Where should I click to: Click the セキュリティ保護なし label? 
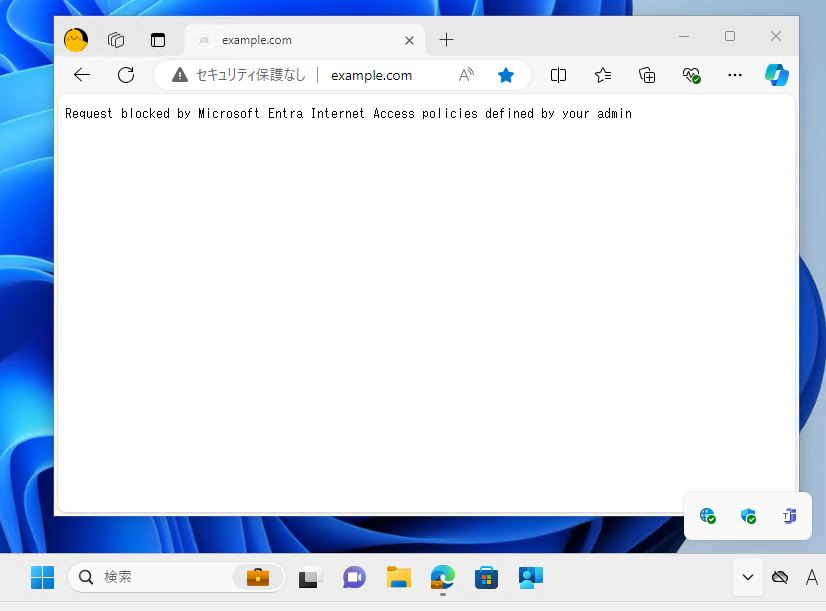click(251, 75)
